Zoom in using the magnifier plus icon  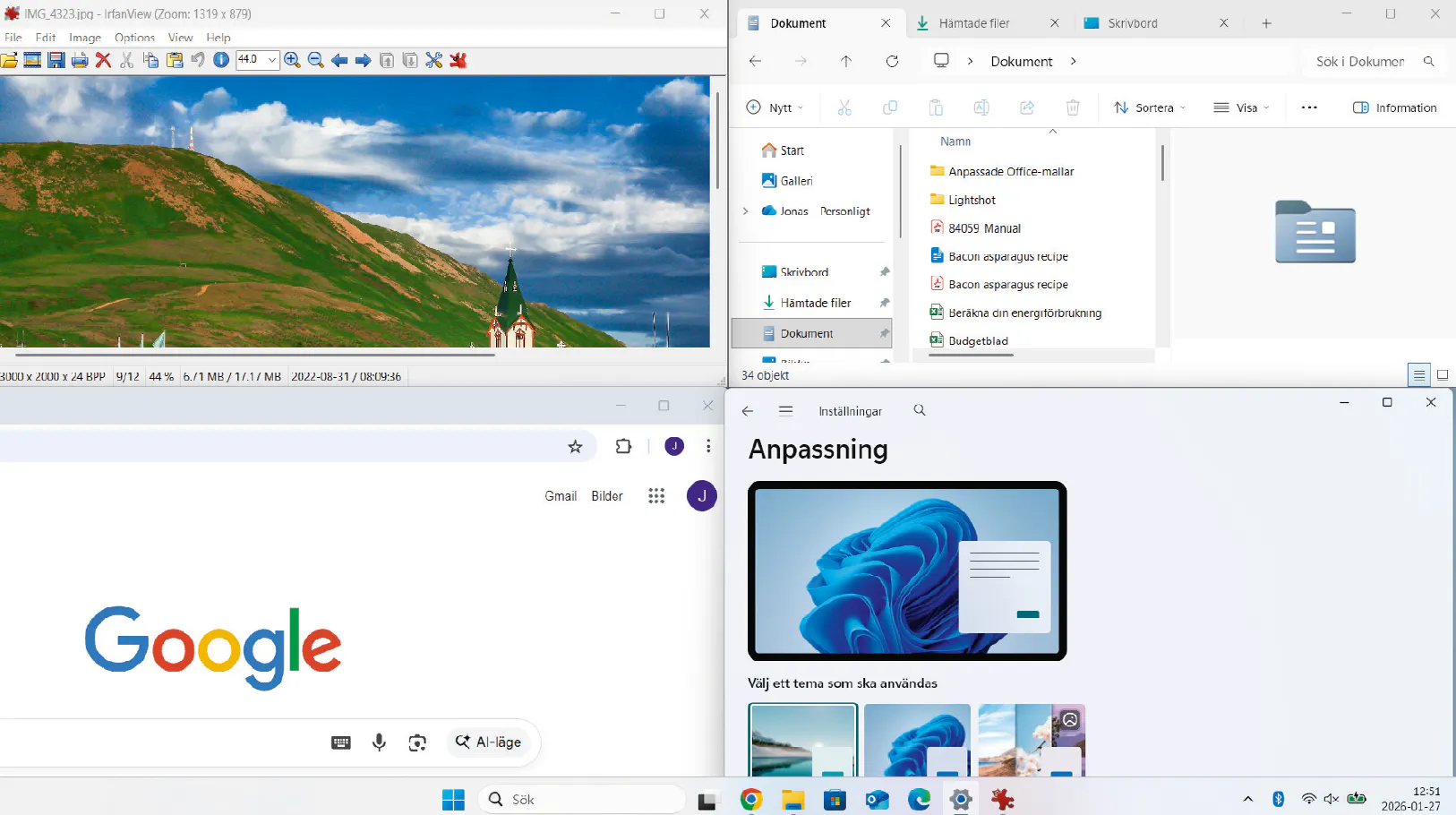point(292,60)
